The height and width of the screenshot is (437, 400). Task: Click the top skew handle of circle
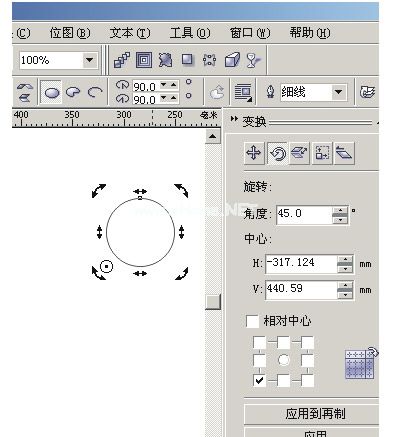coord(140,191)
